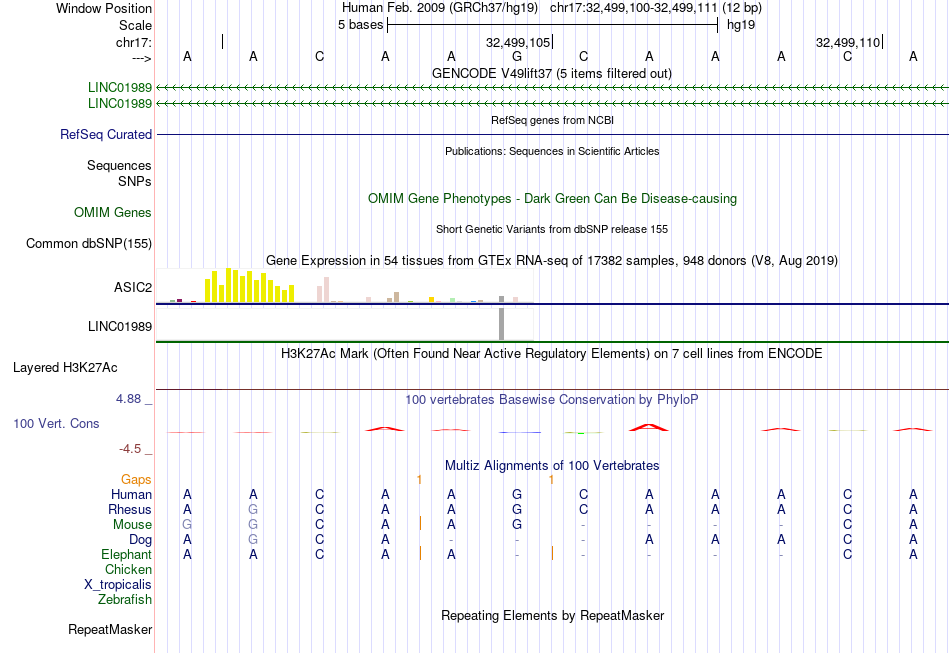The height and width of the screenshot is (653, 950).
Task: Select the Scale label on the left
Action: tap(135, 25)
